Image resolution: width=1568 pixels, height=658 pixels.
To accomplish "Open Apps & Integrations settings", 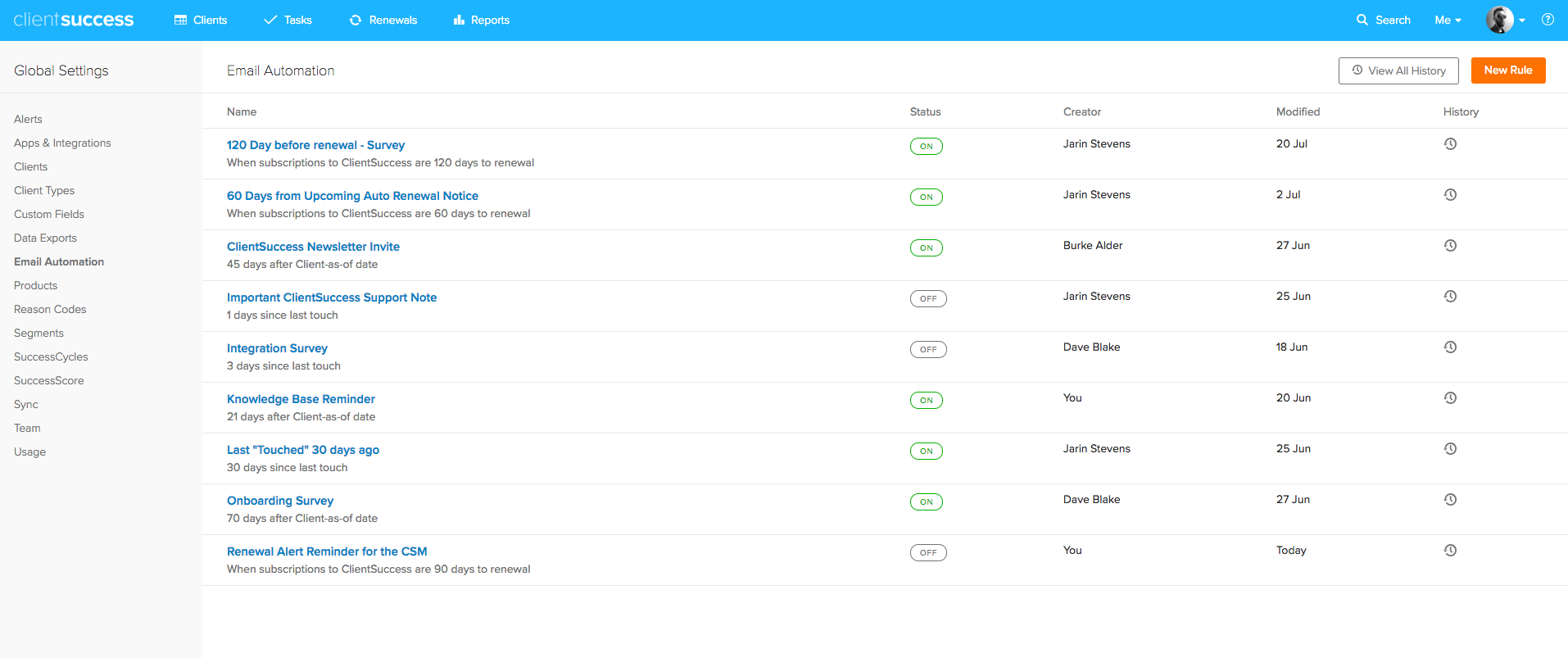I will coord(62,143).
